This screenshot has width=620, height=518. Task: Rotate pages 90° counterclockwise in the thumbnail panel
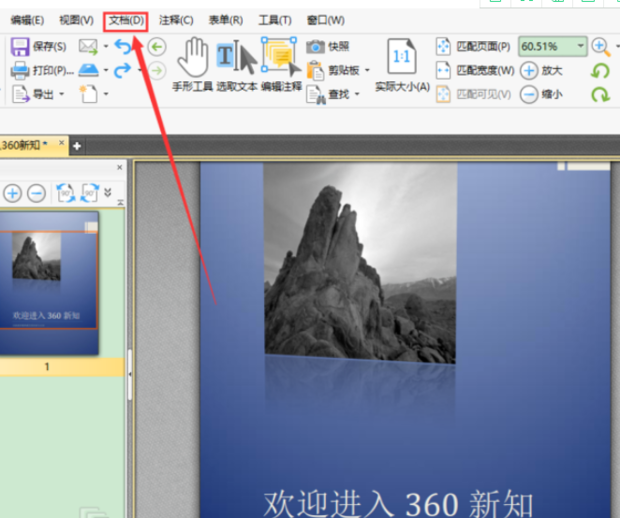click(66, 193)
